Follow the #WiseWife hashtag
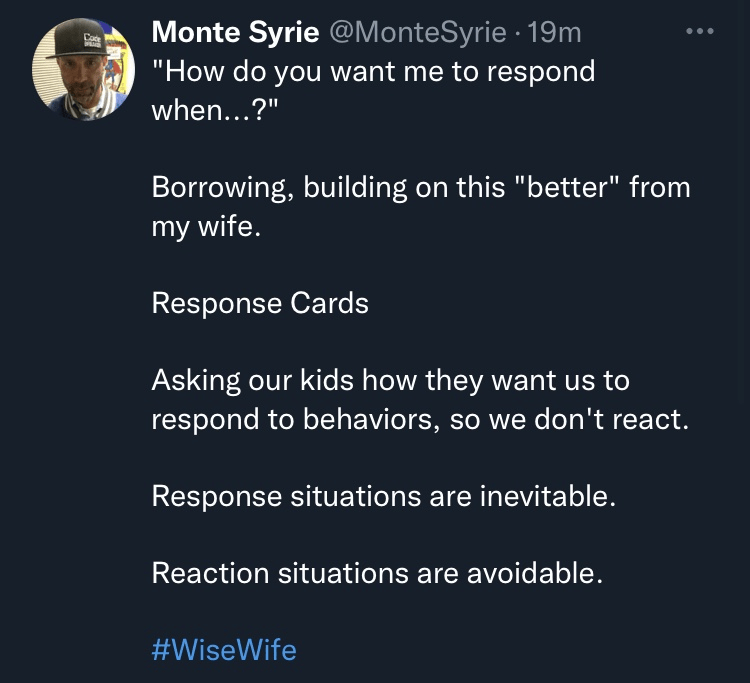 click(224, 650)
